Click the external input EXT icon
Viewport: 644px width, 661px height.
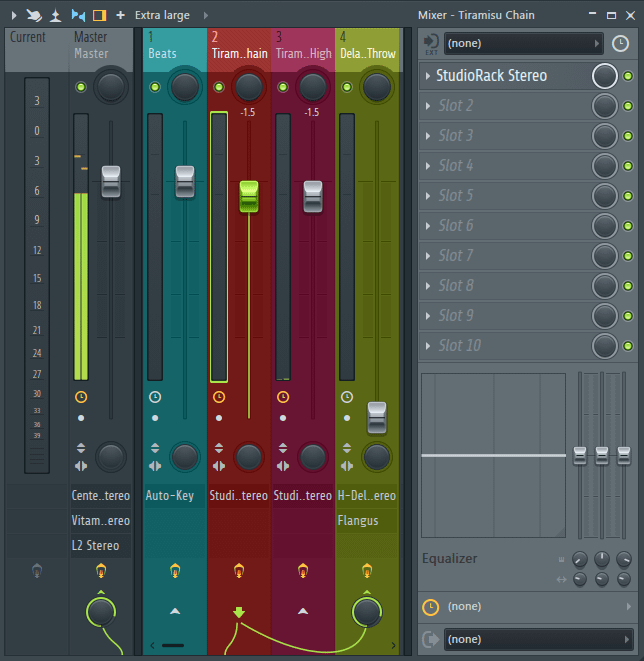pyautogui.click(x=431, y=44)
